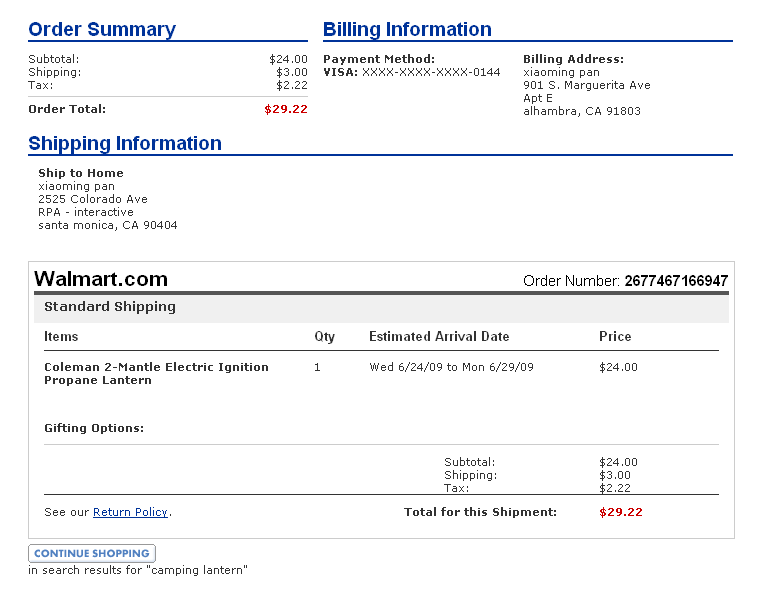Open the Return Policy link
The image size is (763, 597).
click(130, 512)
